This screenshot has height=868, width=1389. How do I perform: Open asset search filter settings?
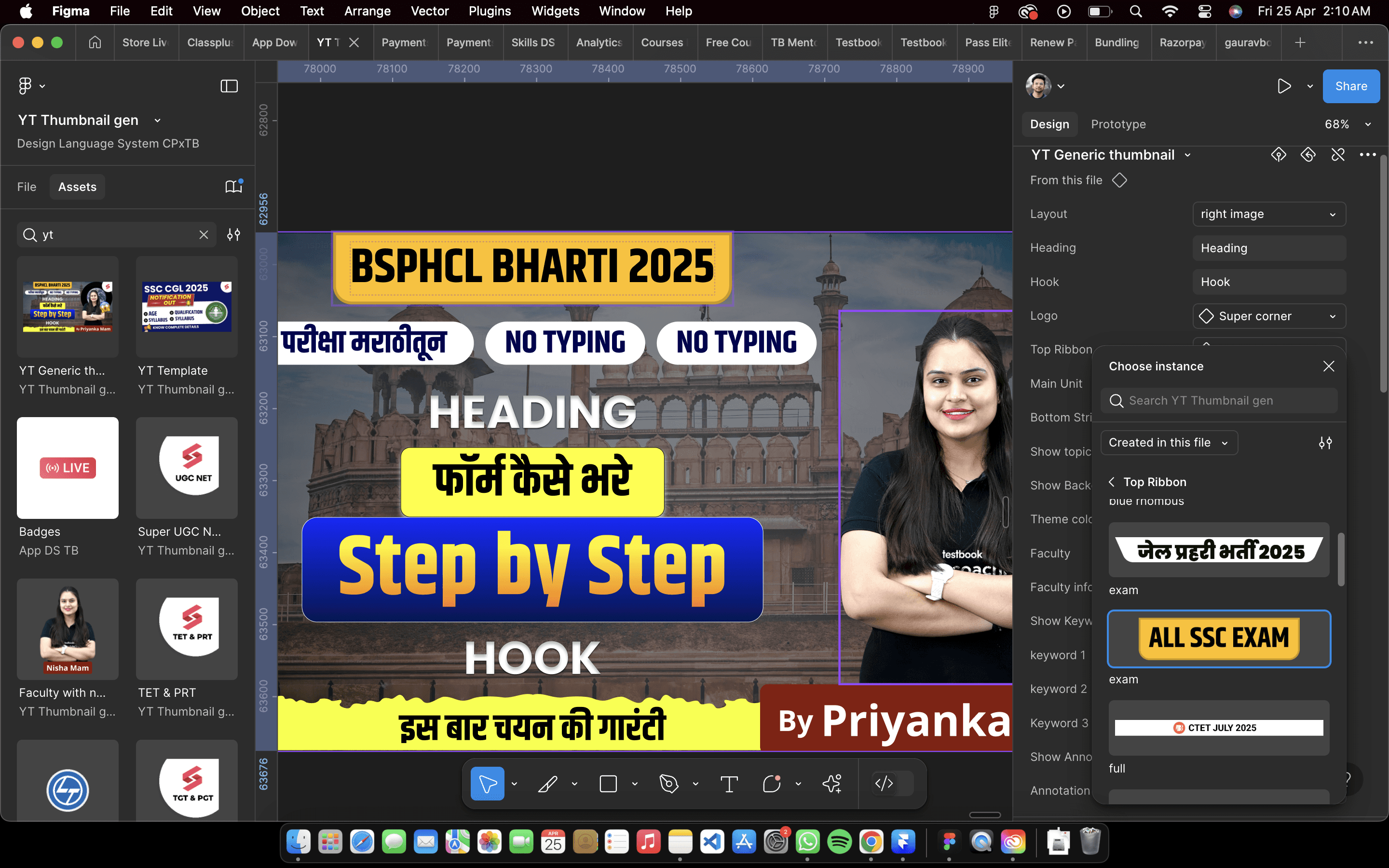point(233,235)
